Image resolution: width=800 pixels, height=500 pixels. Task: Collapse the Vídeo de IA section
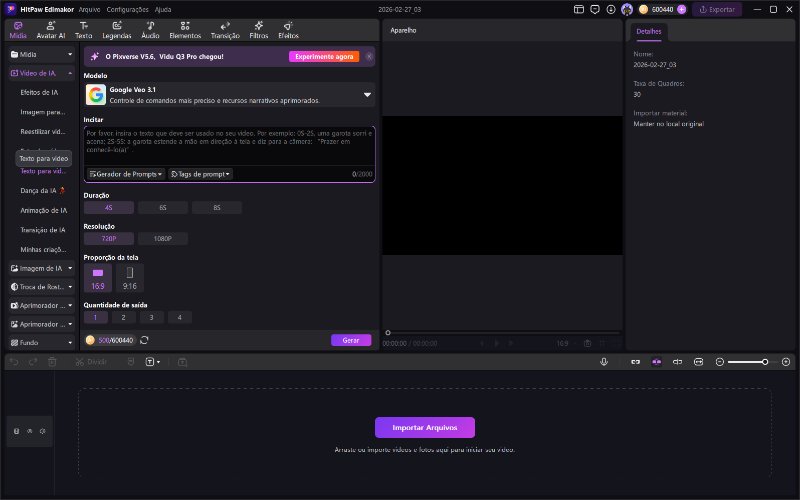pyautogui.click(x=41, y=73)
